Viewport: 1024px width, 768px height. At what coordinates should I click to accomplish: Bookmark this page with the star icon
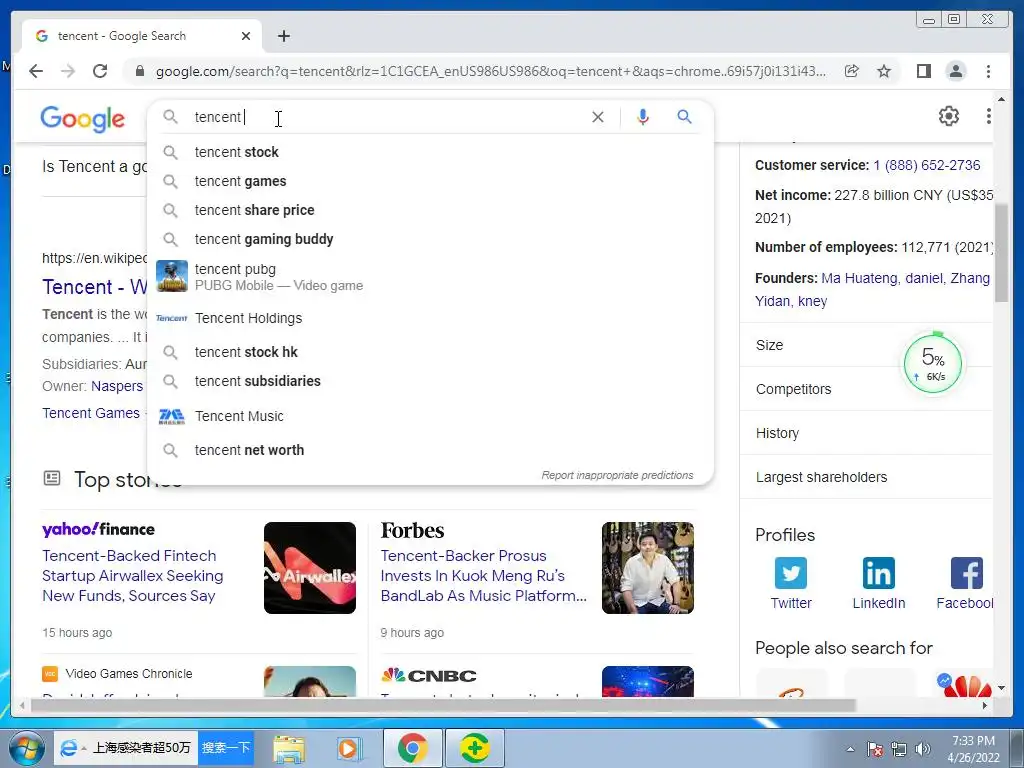coord(884,71)
